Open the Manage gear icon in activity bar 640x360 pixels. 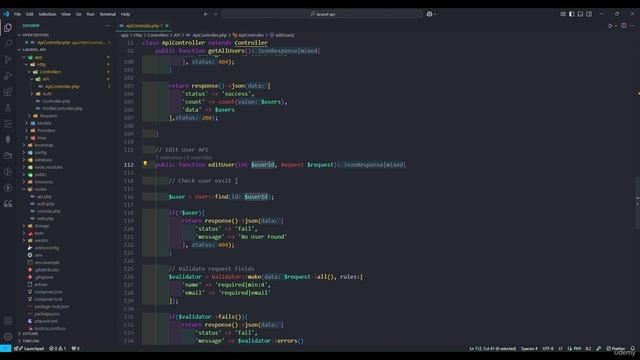point(8,337)
